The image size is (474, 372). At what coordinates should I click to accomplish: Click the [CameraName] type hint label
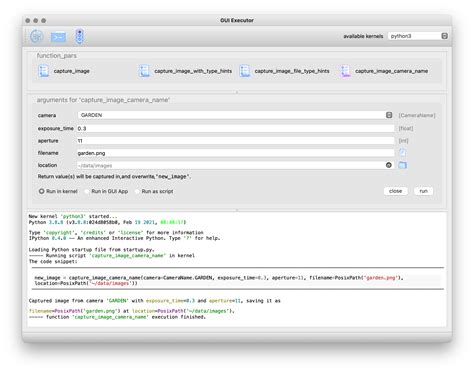tap(417, 115)
